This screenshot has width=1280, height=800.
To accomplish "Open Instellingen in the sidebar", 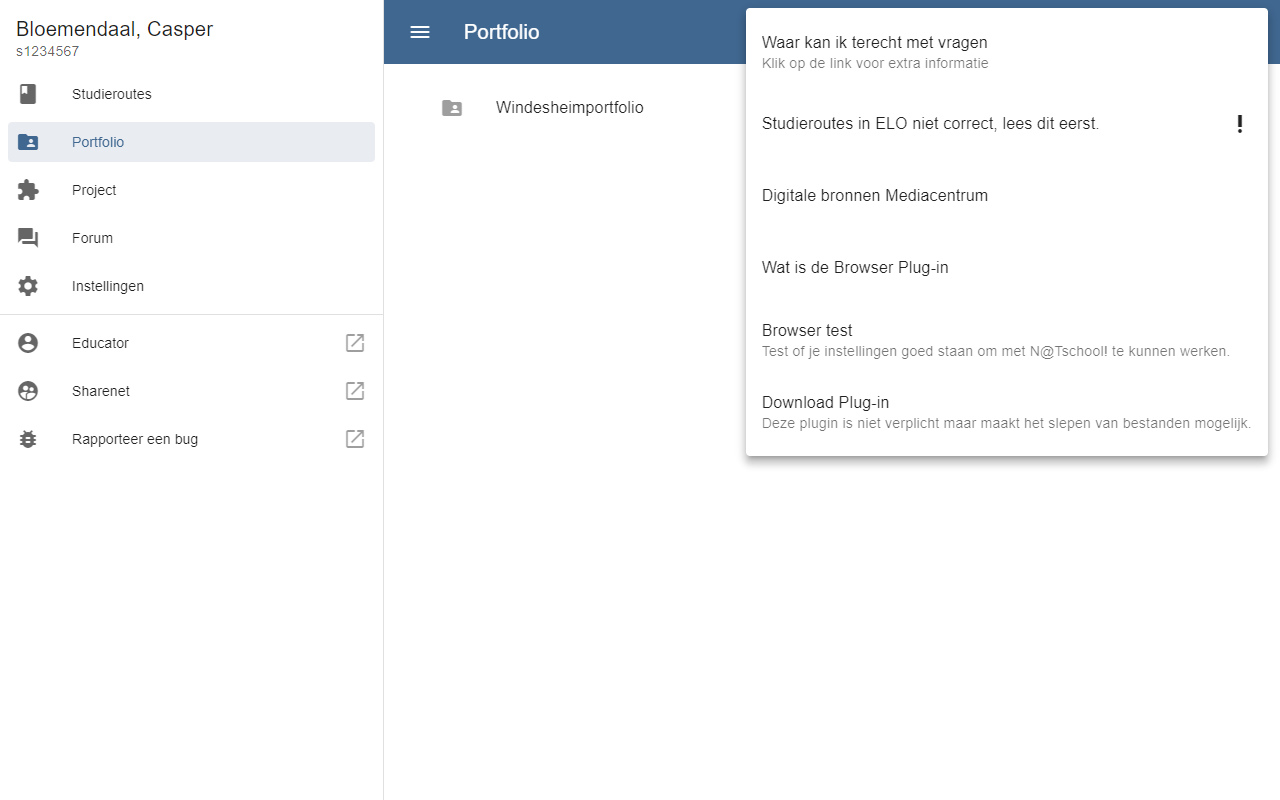I will (191, 286).
